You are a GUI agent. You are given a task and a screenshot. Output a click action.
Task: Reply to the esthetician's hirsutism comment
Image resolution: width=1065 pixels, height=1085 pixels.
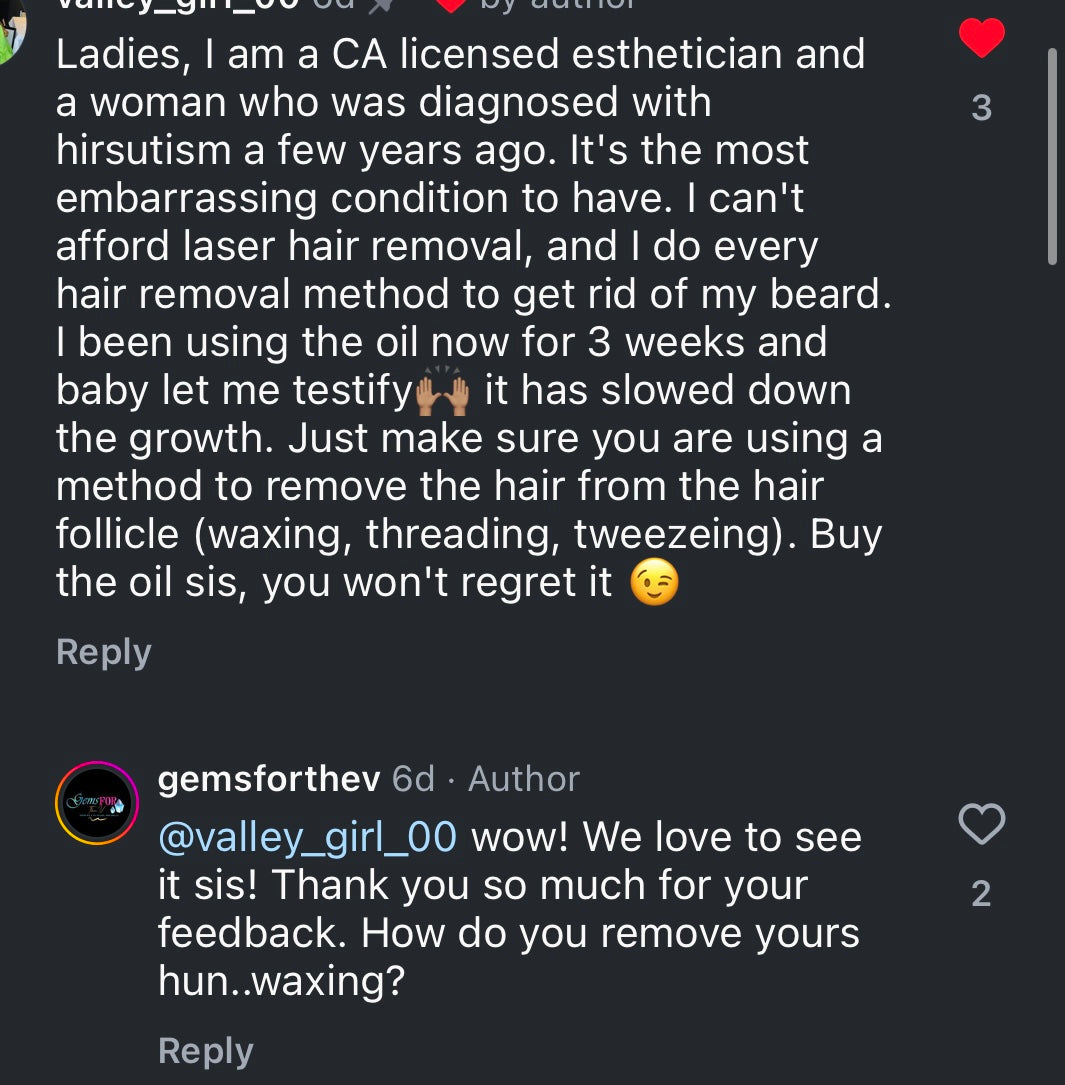pyautogui.click(x=103, y=652)
